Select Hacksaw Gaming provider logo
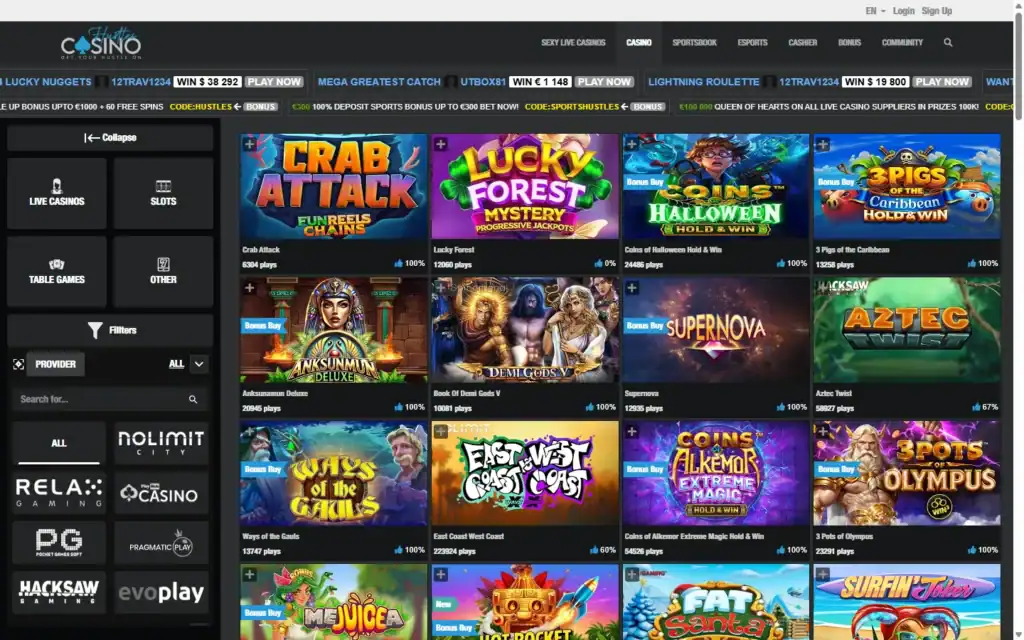 (59, 592)
